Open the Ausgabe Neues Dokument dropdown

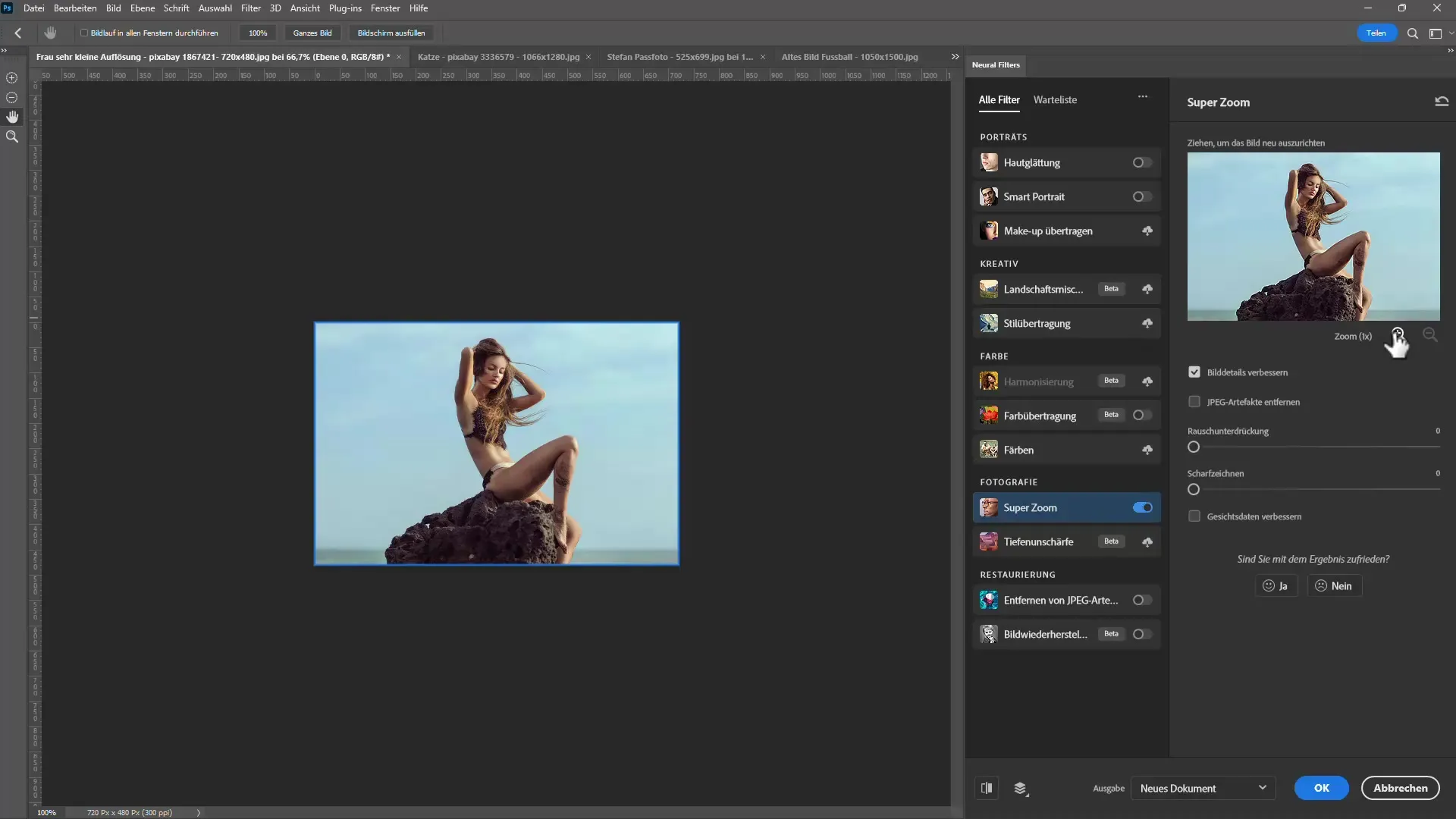[1203, 788]
